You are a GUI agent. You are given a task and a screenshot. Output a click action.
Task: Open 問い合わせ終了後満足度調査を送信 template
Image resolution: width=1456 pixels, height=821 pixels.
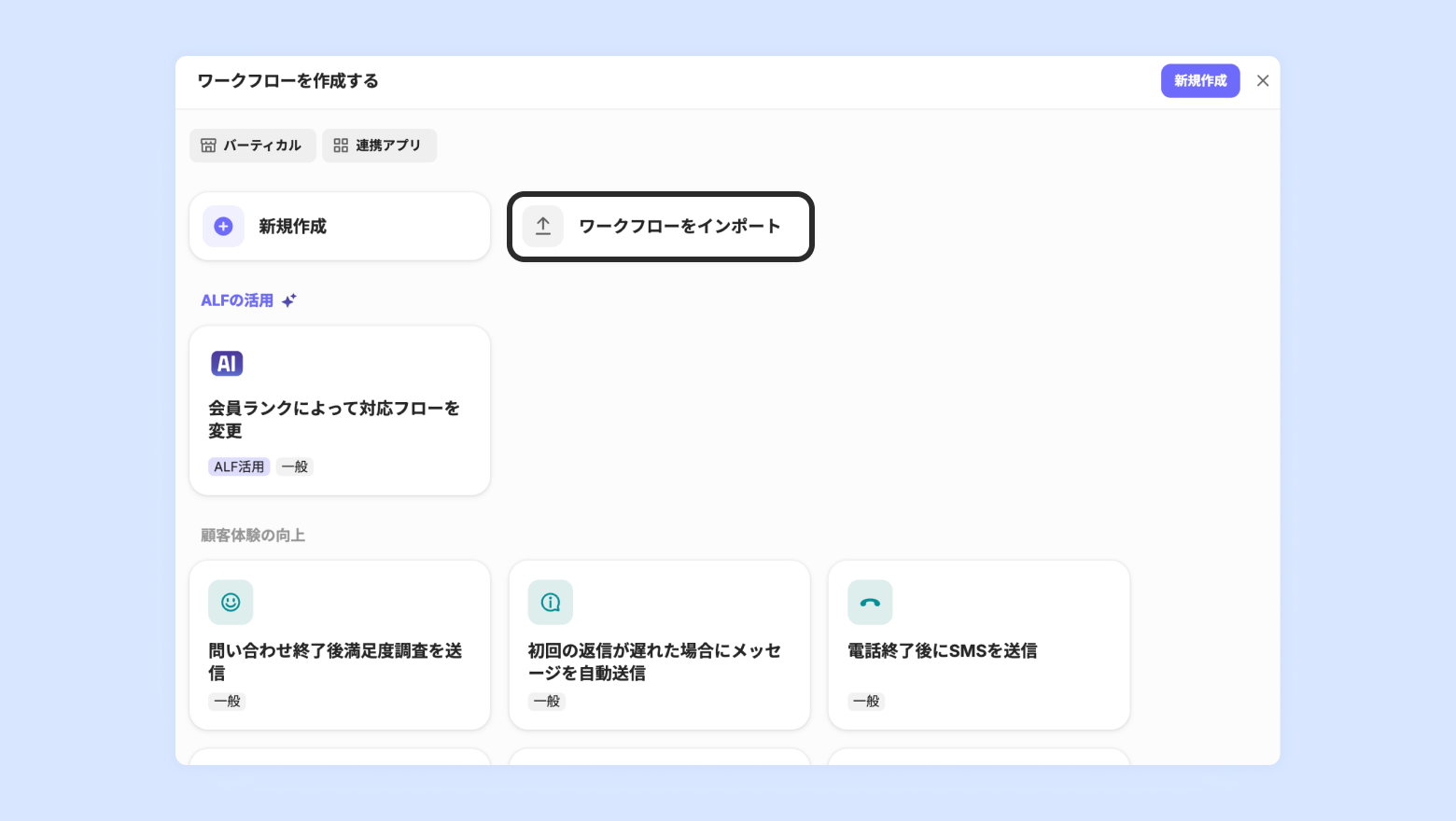click(340, 645)
